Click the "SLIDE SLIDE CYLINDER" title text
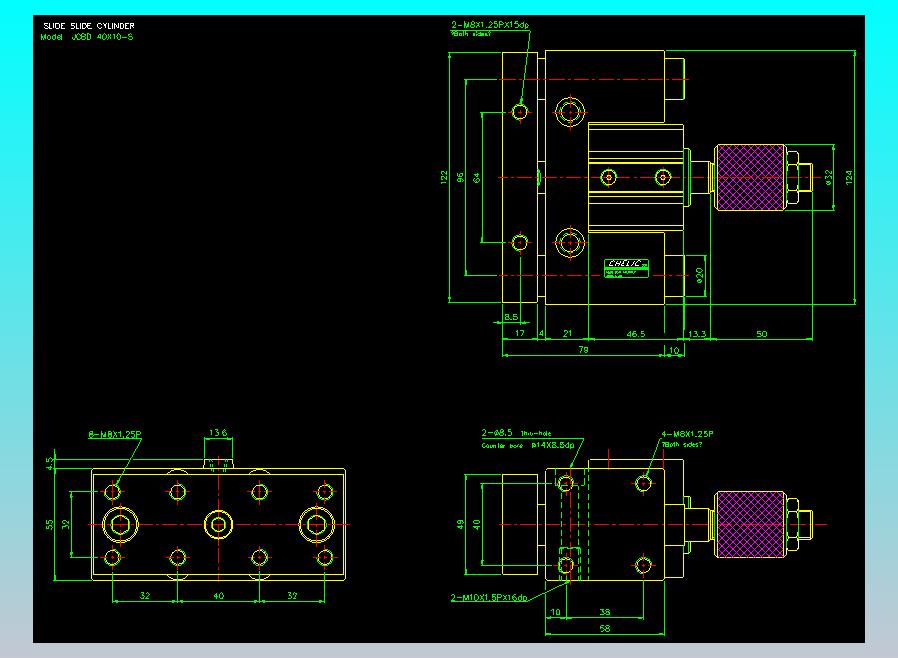 [88, 25]
